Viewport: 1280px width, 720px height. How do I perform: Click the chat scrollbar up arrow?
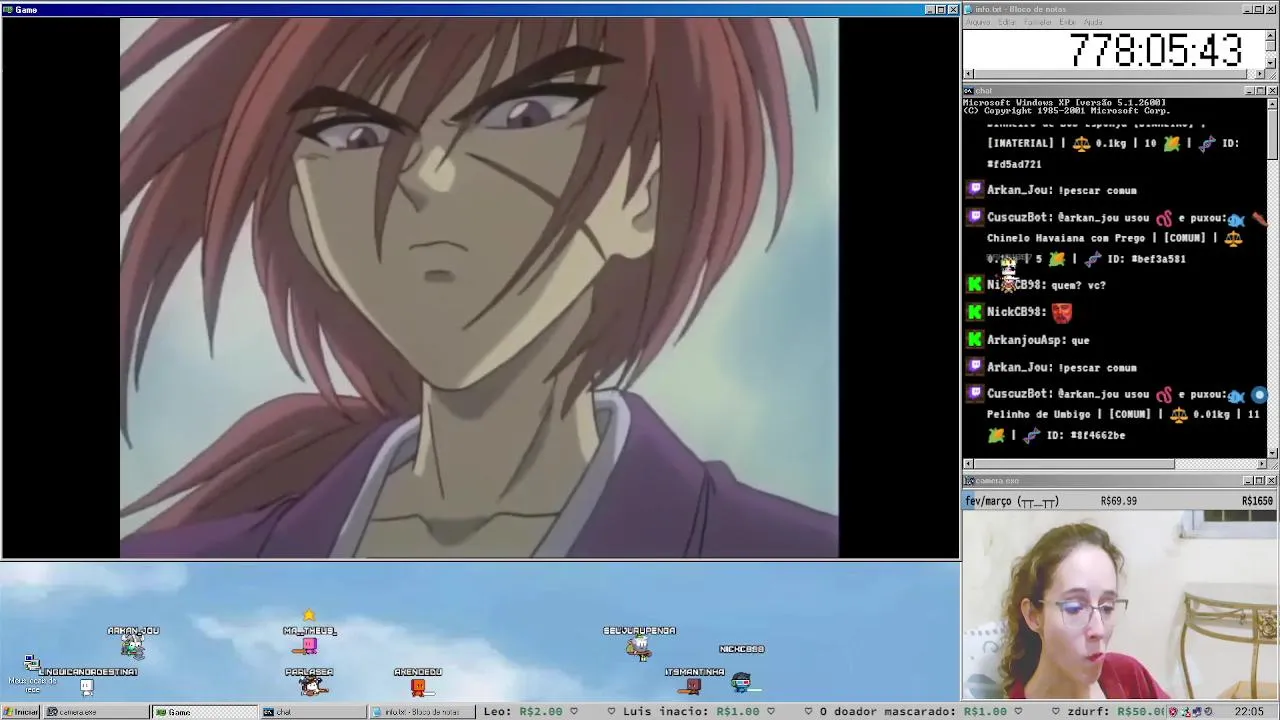1272,104
